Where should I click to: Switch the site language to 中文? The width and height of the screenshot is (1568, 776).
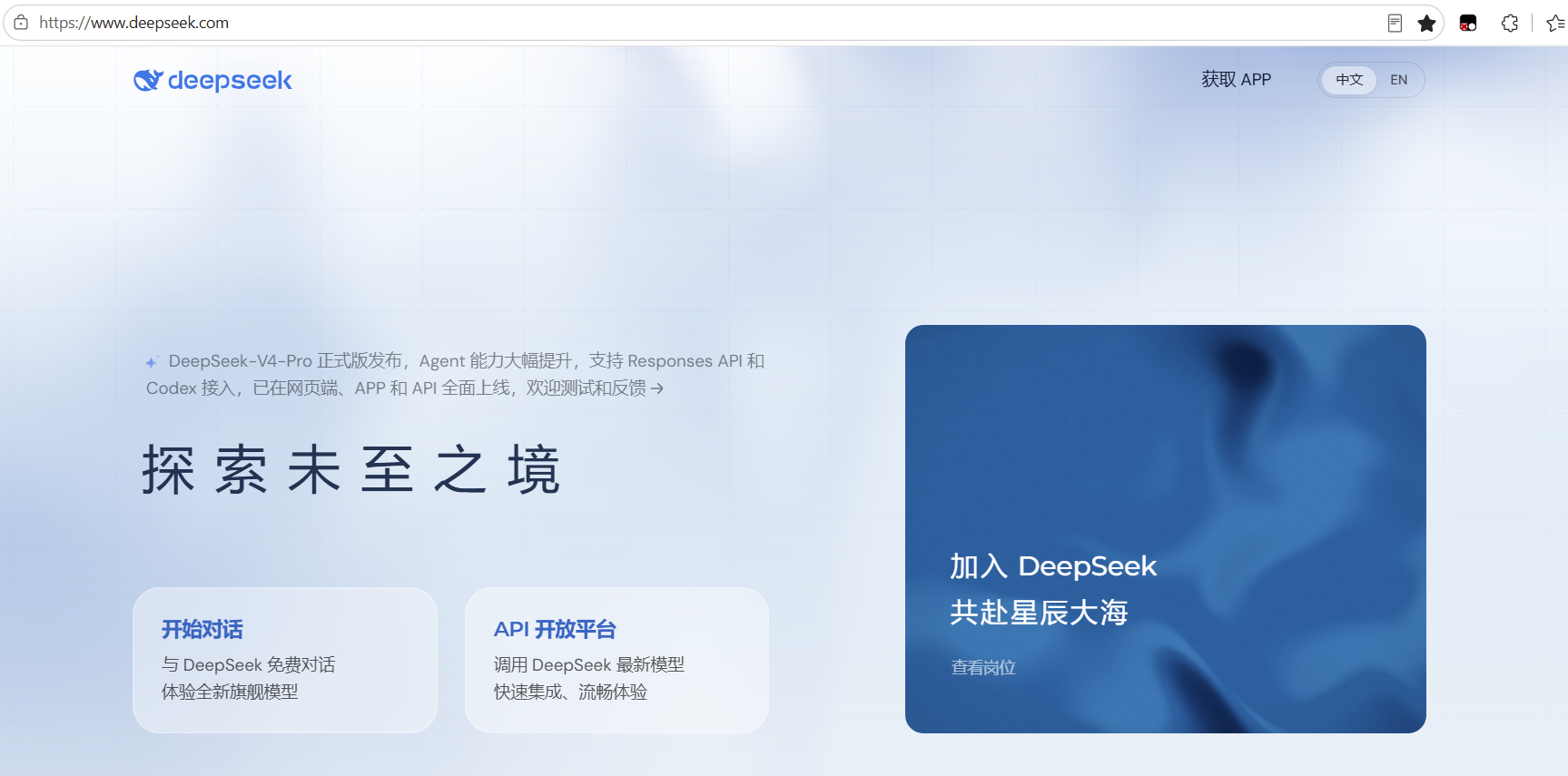click(x=1349, y=80)
